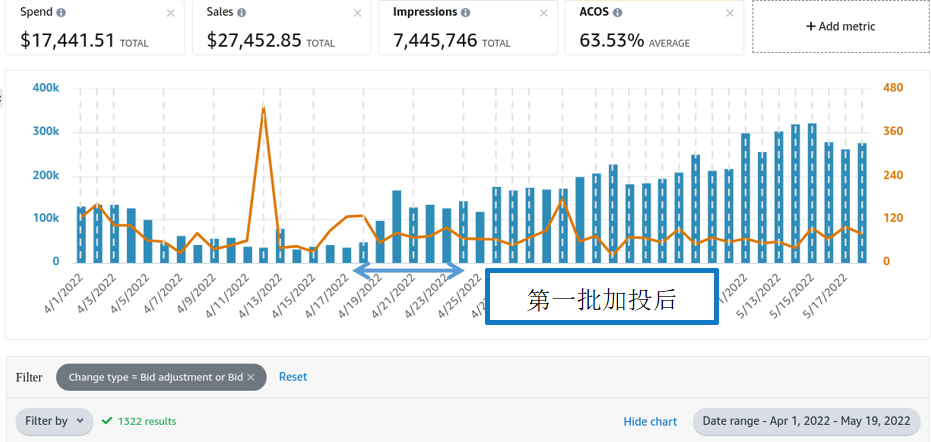Click the 400k left axis label
The image size is (931, 442).
(x=46, y=88)
